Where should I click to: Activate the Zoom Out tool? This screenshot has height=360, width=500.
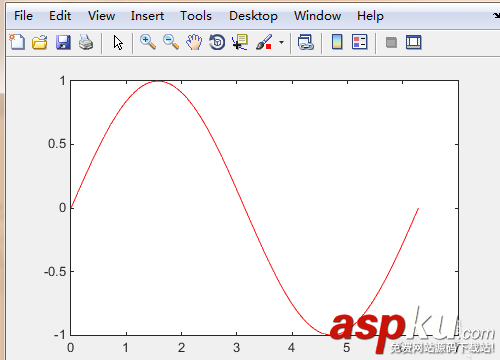point(171,42)
